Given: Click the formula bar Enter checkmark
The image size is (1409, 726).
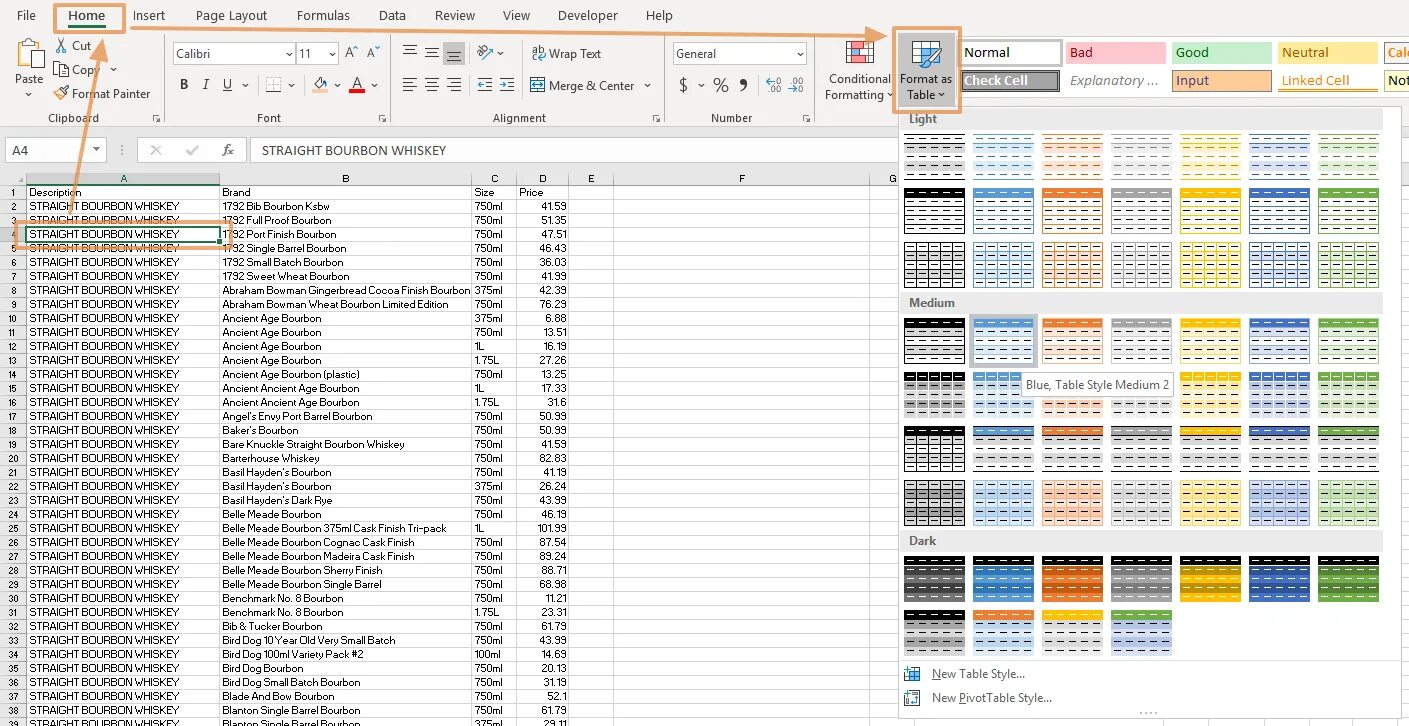Looking at the screenshot, I should pyautogui.click(x=192, y=150).
